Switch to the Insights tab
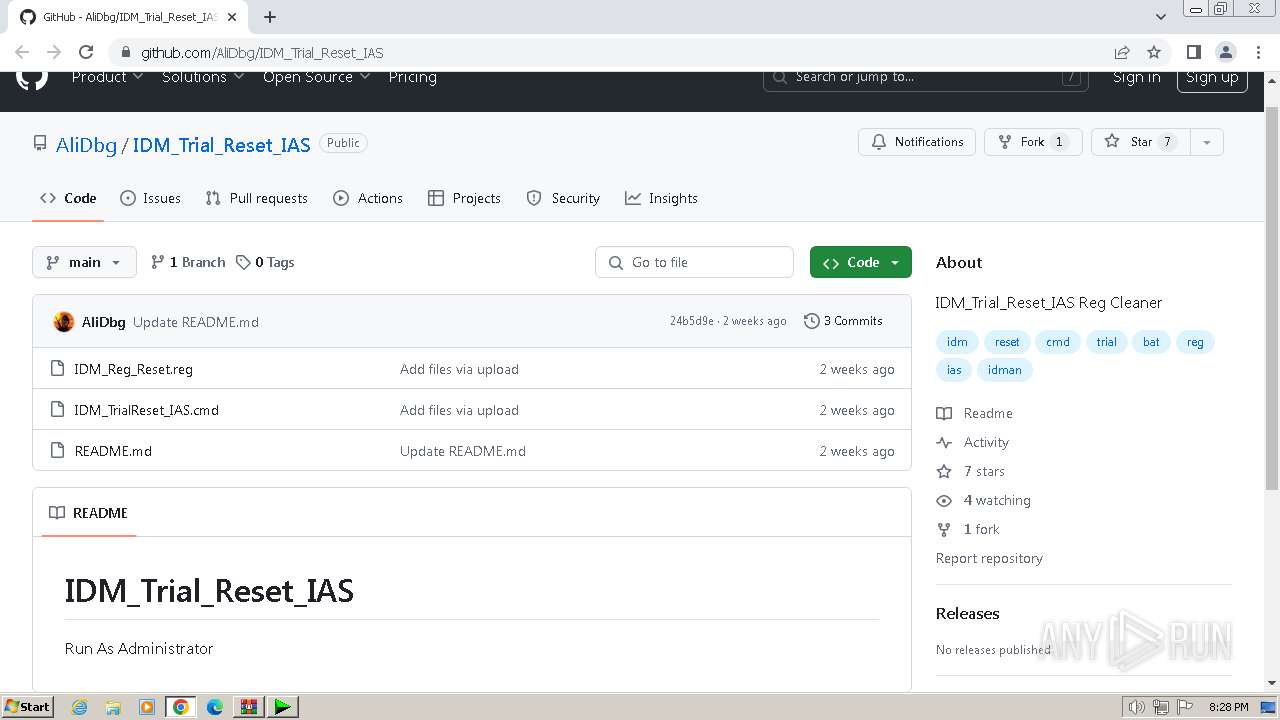 661,198
